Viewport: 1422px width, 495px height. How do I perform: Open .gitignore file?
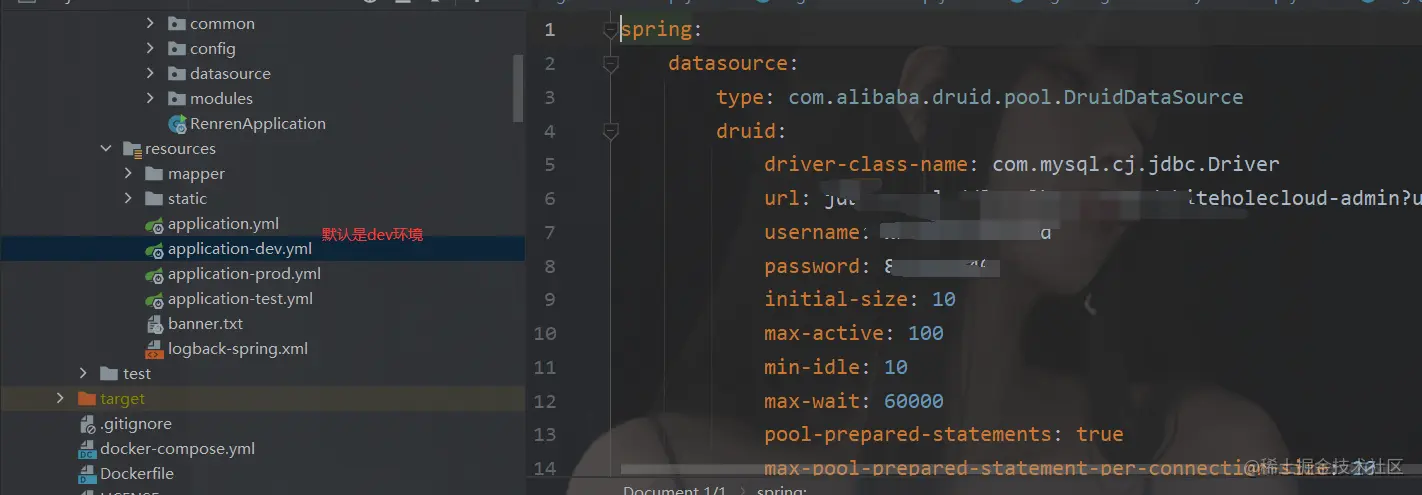(136, 424)
